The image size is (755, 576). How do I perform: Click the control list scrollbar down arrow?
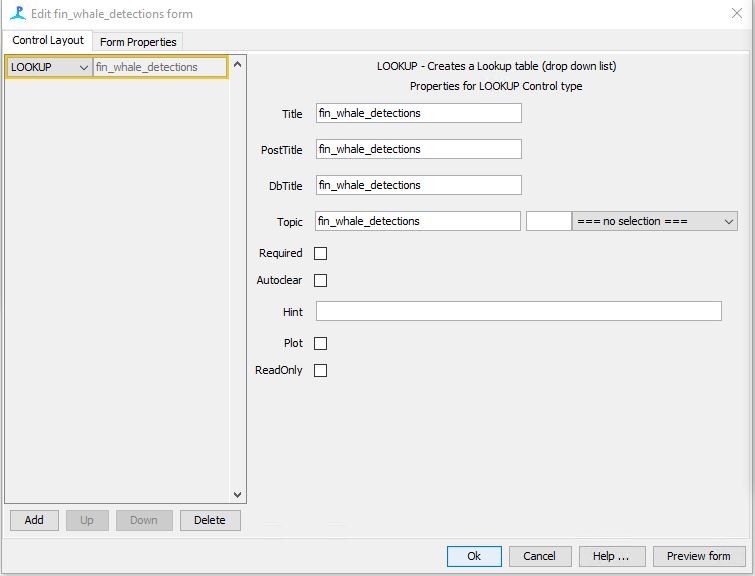pos(237,494)
